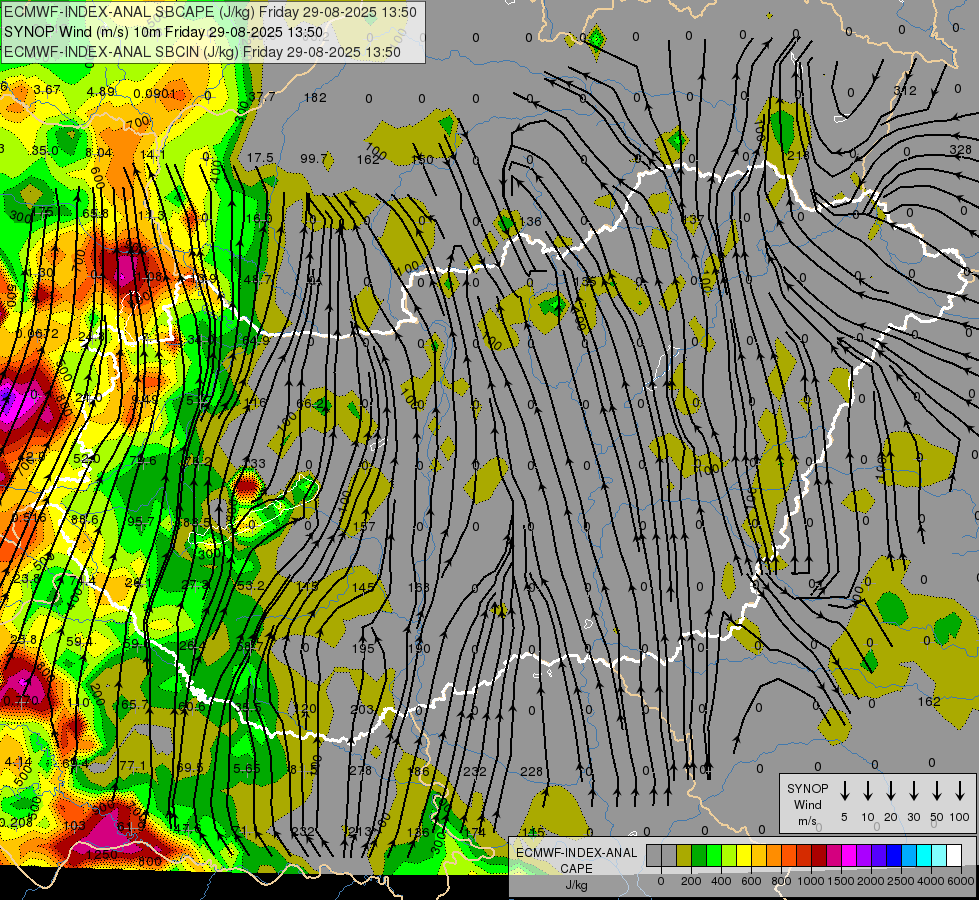Click the 100 m/s wind arrow in legend
Image resolution: width=979 pixels, height=900 pixels.
pyautogui.click(x=960, y=791)
